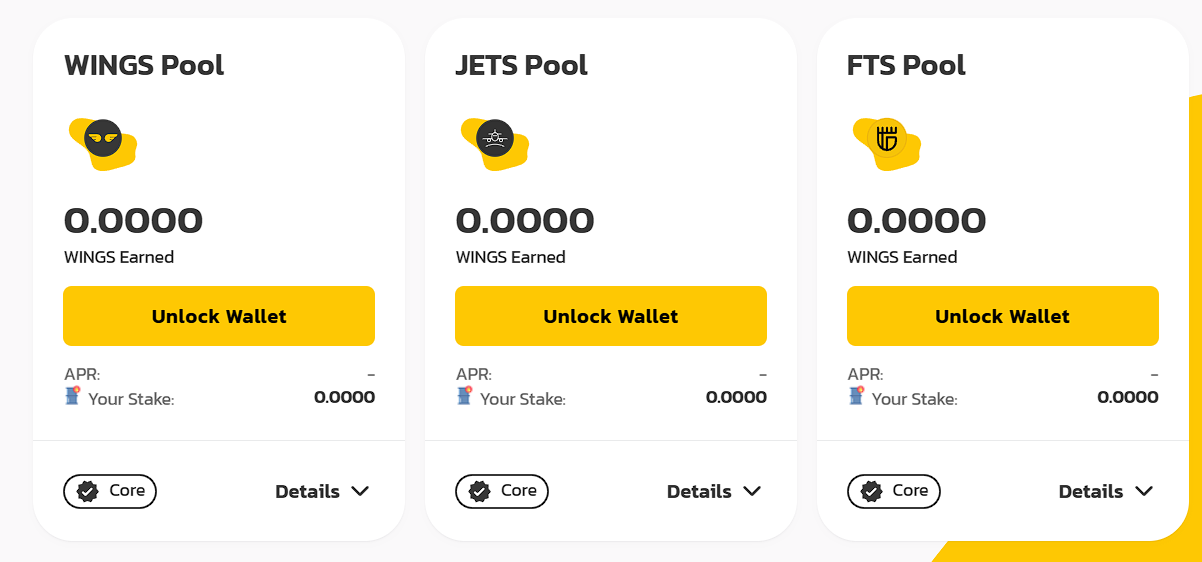Click the calculator icon beside JETS Your Stake

(x=463, y=396)
